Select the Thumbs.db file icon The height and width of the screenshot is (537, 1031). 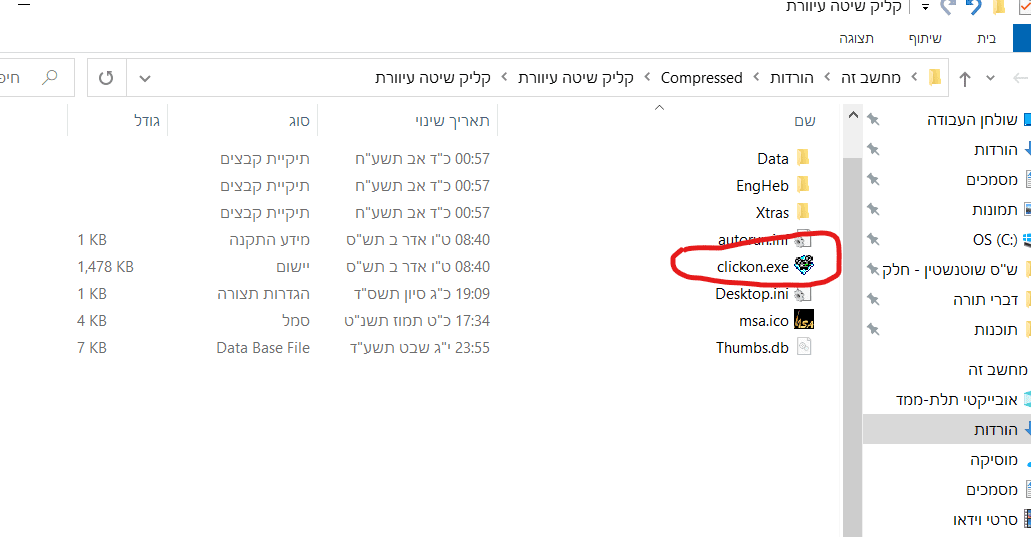point(803,347)
